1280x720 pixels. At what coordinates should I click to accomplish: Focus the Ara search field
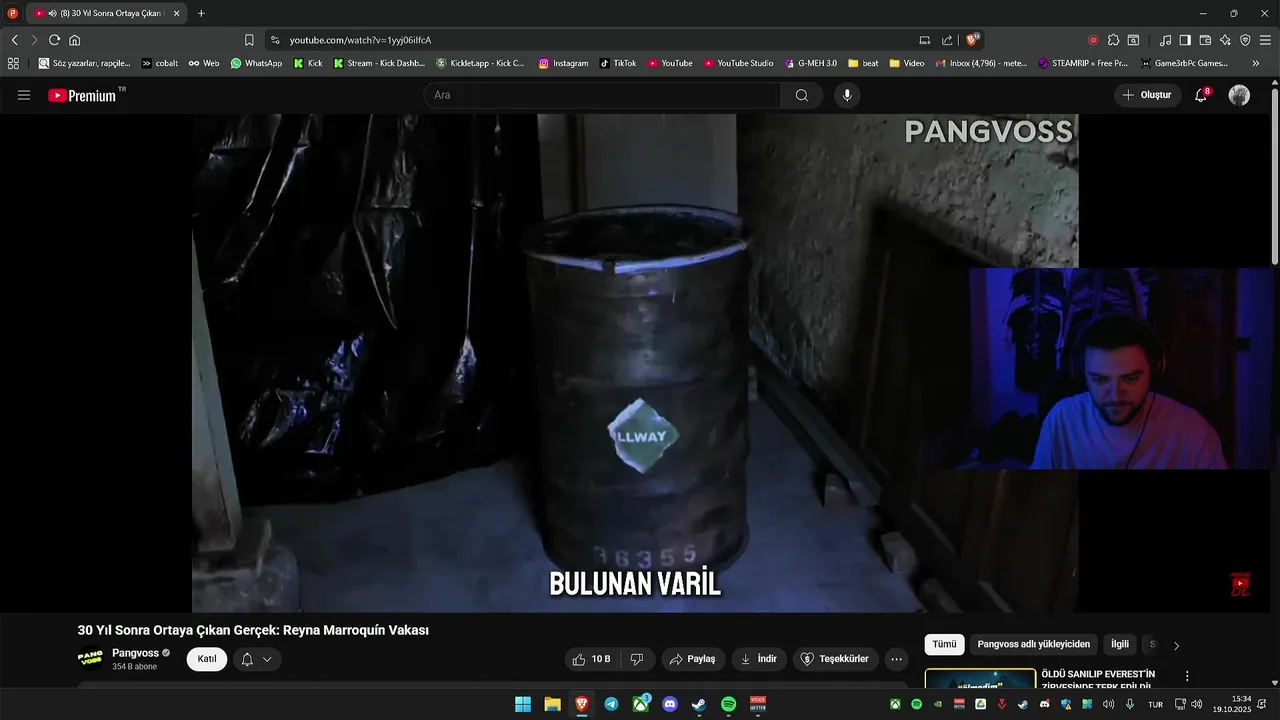(x=603, y=95)
